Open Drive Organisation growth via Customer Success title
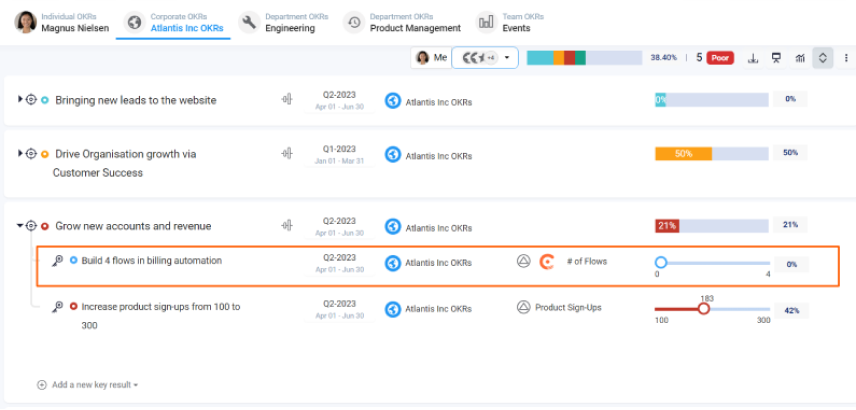Image resolution: width=856 pixels, height=410 pixels. point(125,163)
